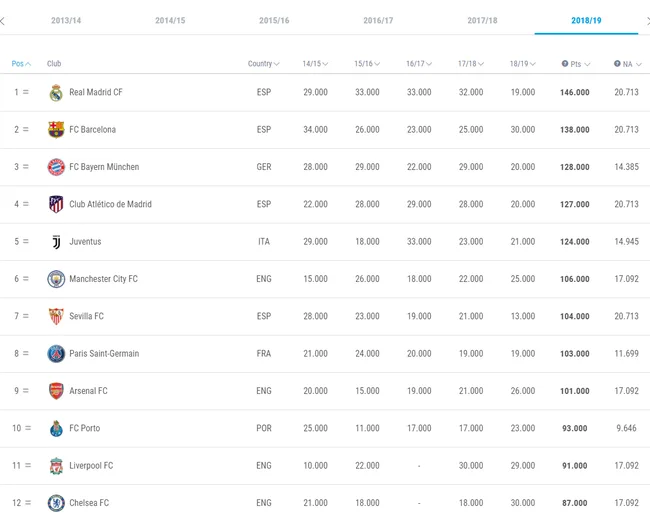Open Arsenal FC club link
The width and height of the screenshot is (650, 521).
click(88, 391)
